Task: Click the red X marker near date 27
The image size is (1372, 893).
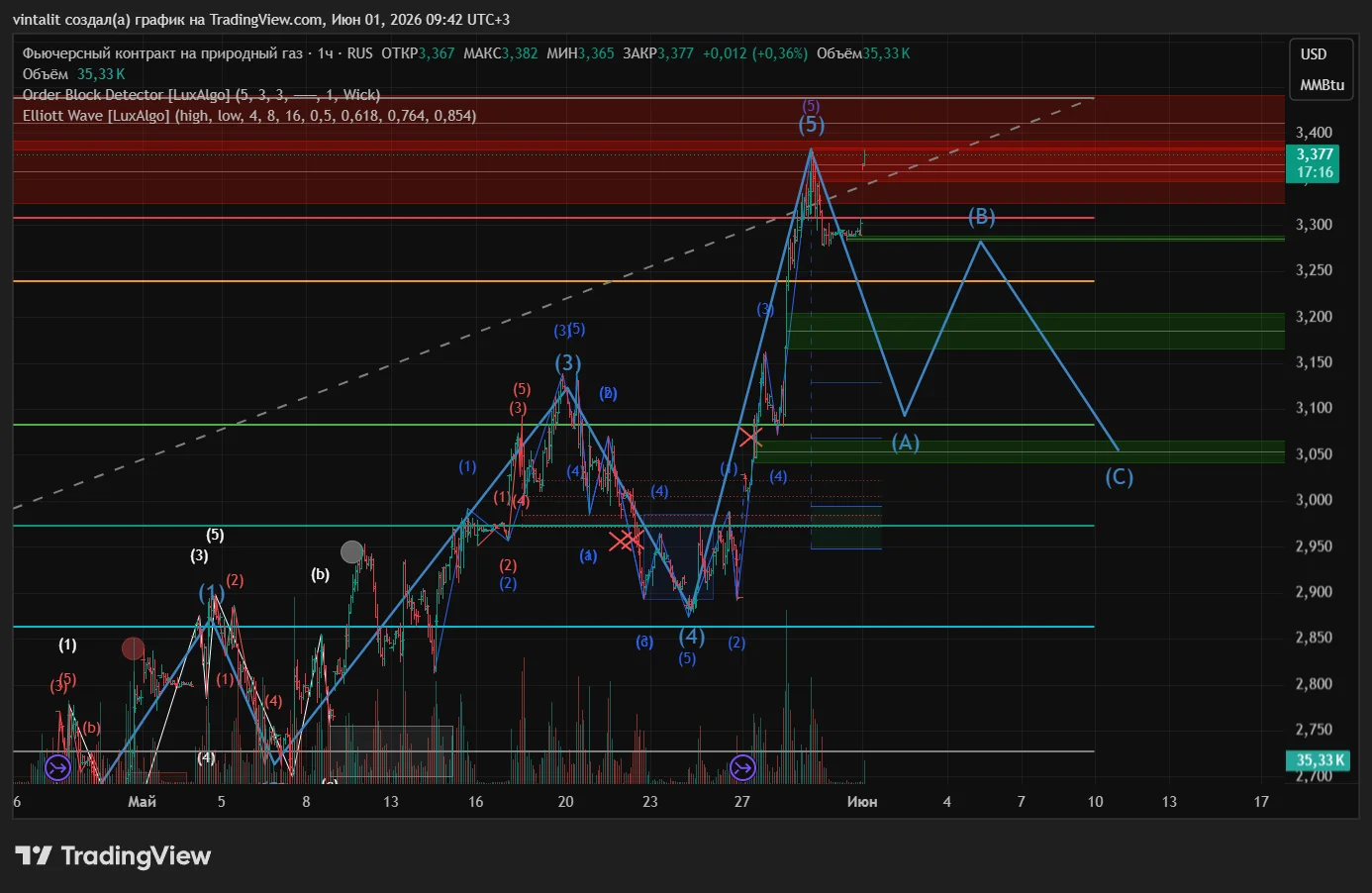Action: (750, 436)
